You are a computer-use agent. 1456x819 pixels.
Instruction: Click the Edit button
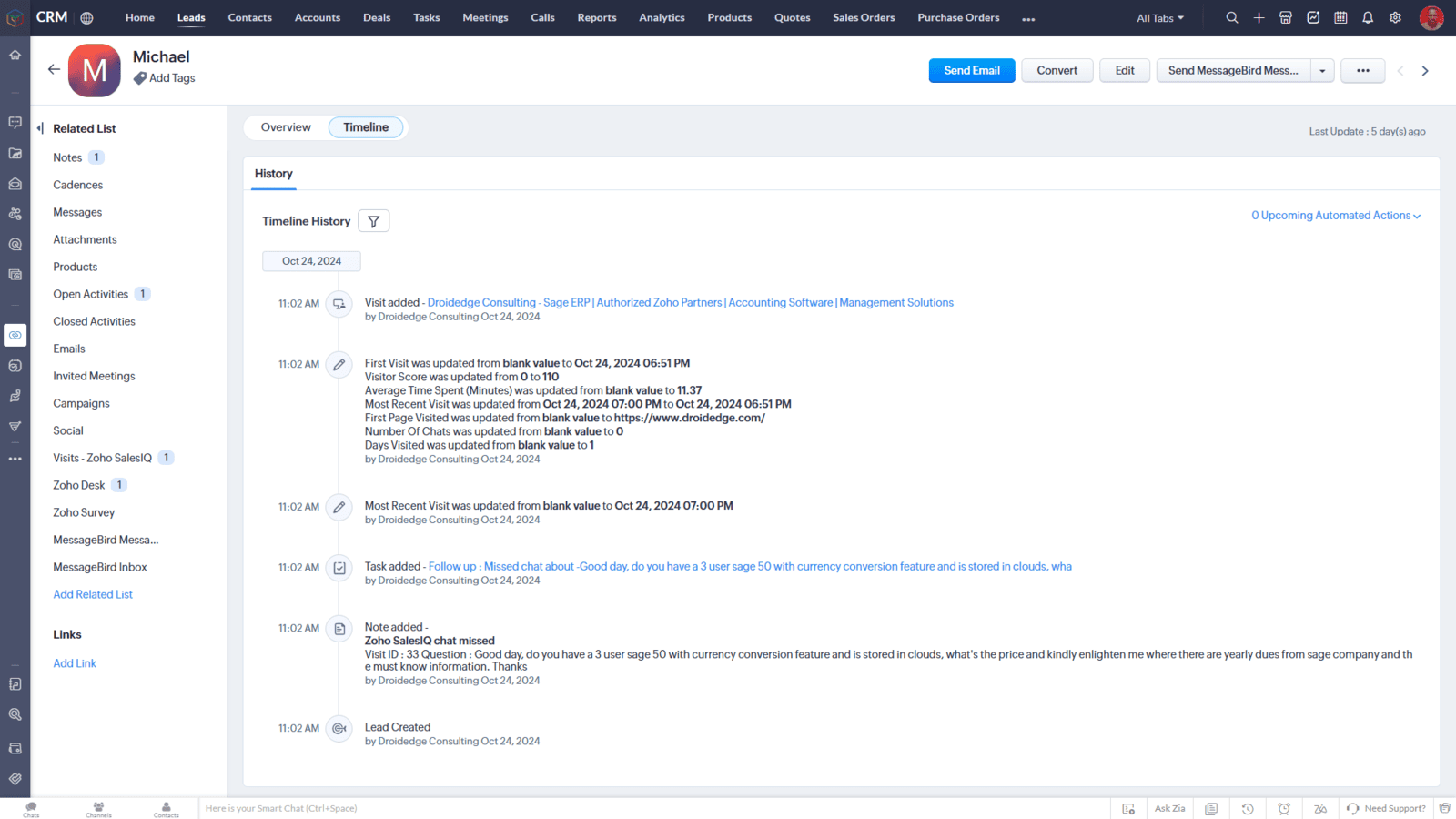1125,70
